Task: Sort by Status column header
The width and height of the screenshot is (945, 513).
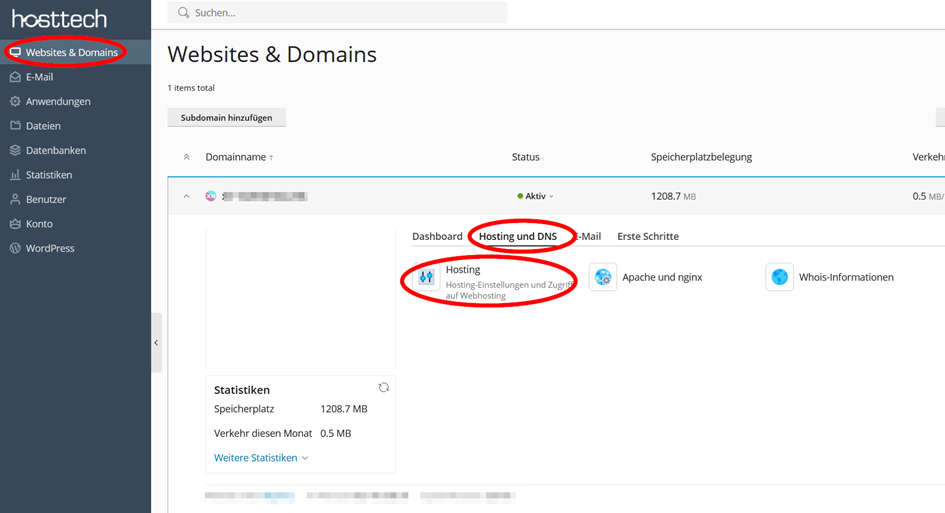Action: [x=526, y=157]
